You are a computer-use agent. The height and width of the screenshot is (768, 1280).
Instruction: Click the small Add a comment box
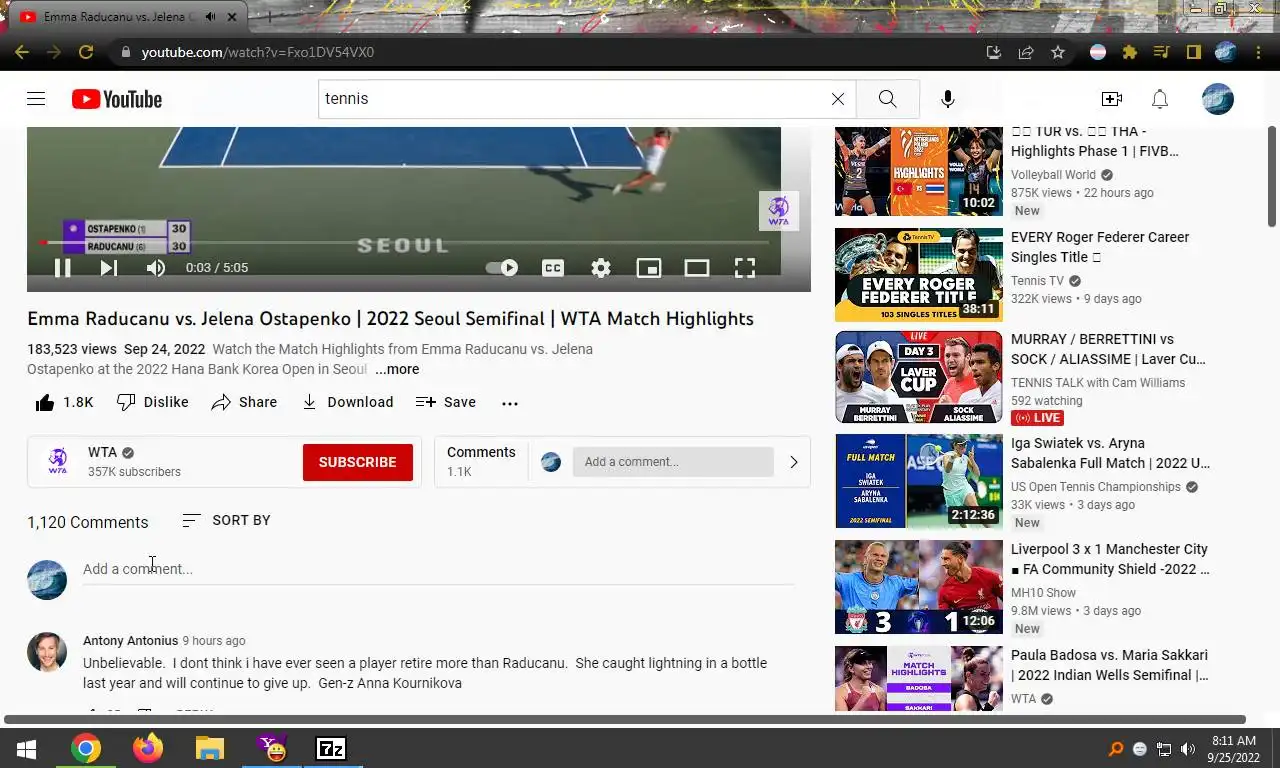[x=673, y=462]
